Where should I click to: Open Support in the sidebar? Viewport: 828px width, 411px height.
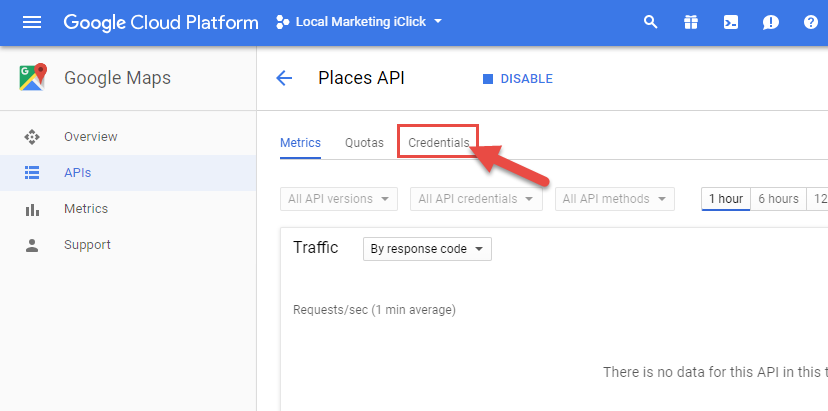point(128,245)
